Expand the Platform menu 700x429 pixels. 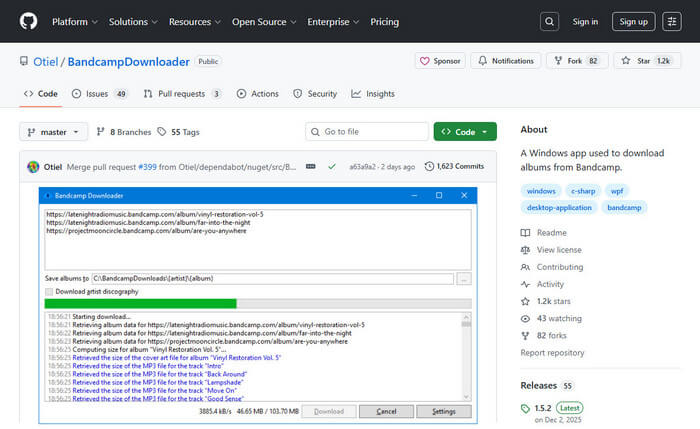[x=75, y=21]
